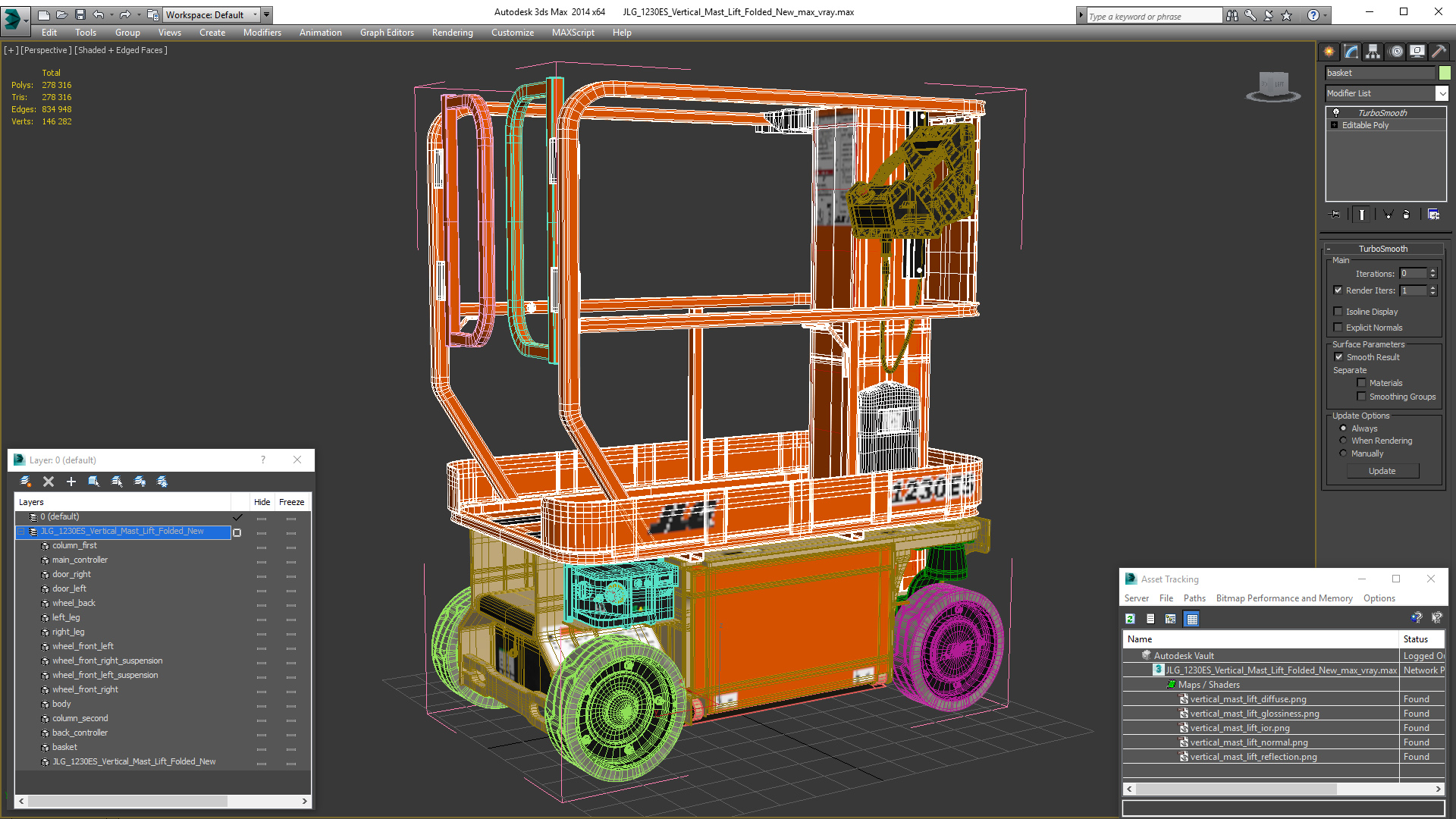Open the Modify command panel tab
The height and width of the screenshot is (819, 1456).
click(1351, 52)
